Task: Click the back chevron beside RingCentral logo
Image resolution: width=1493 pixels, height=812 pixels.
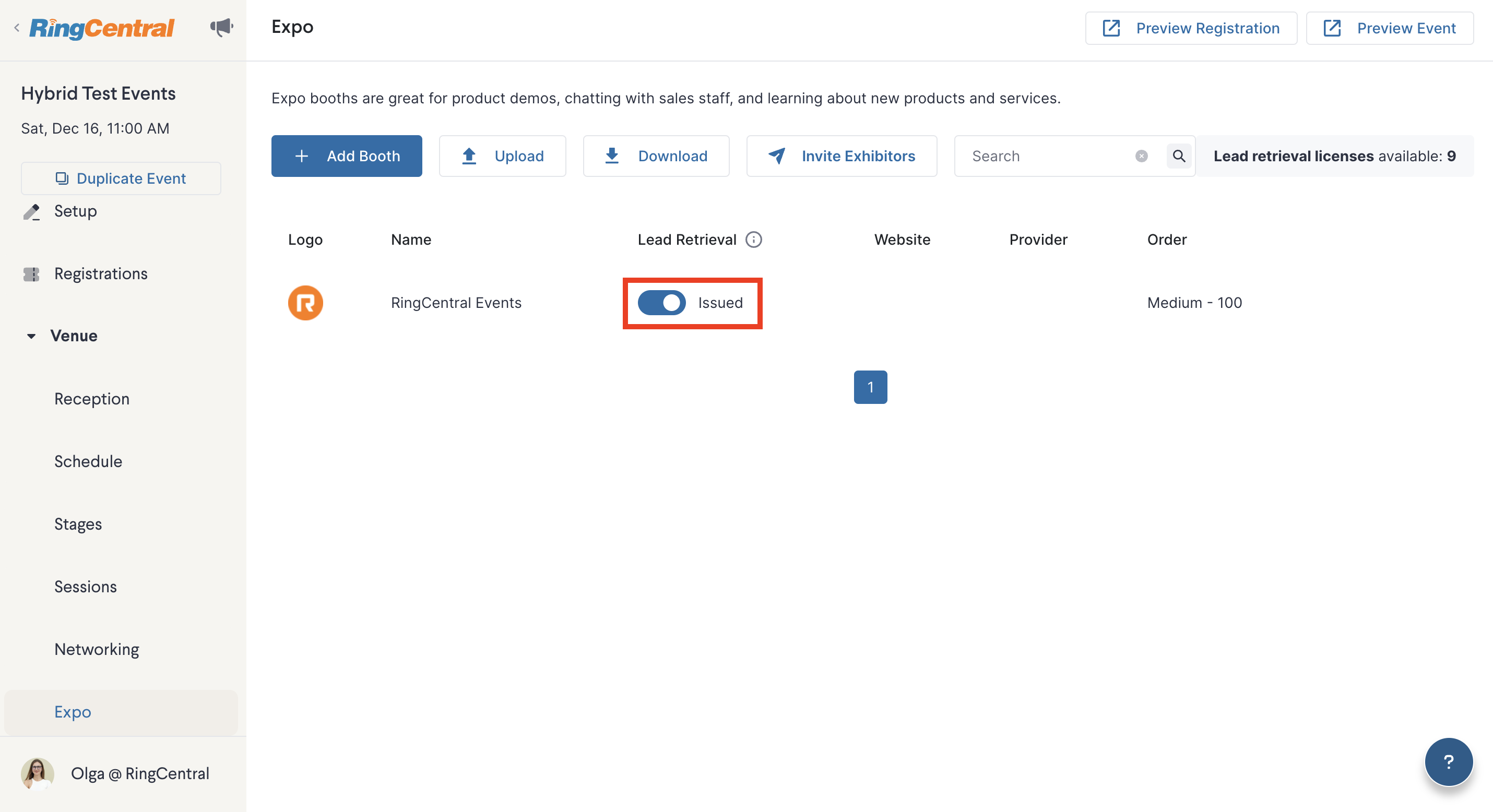Action: point(17,27)
